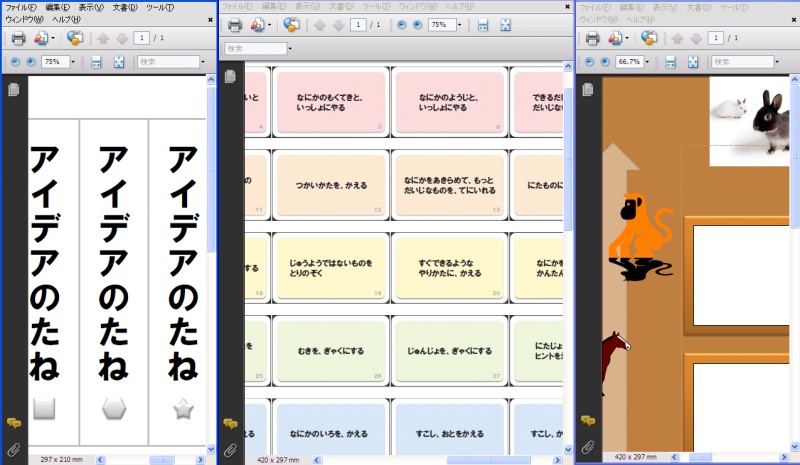Click the page number field in right window
The image size is (800, 465).
[715, 38]
